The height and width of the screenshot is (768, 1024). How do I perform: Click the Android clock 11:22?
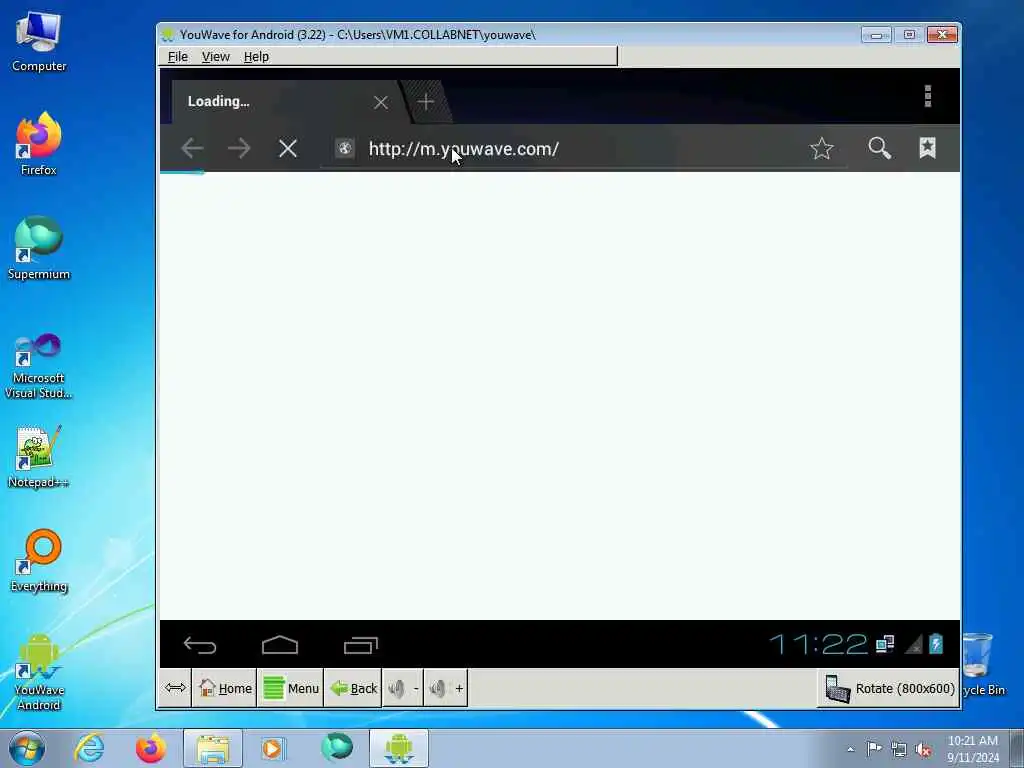click(818, 645)
